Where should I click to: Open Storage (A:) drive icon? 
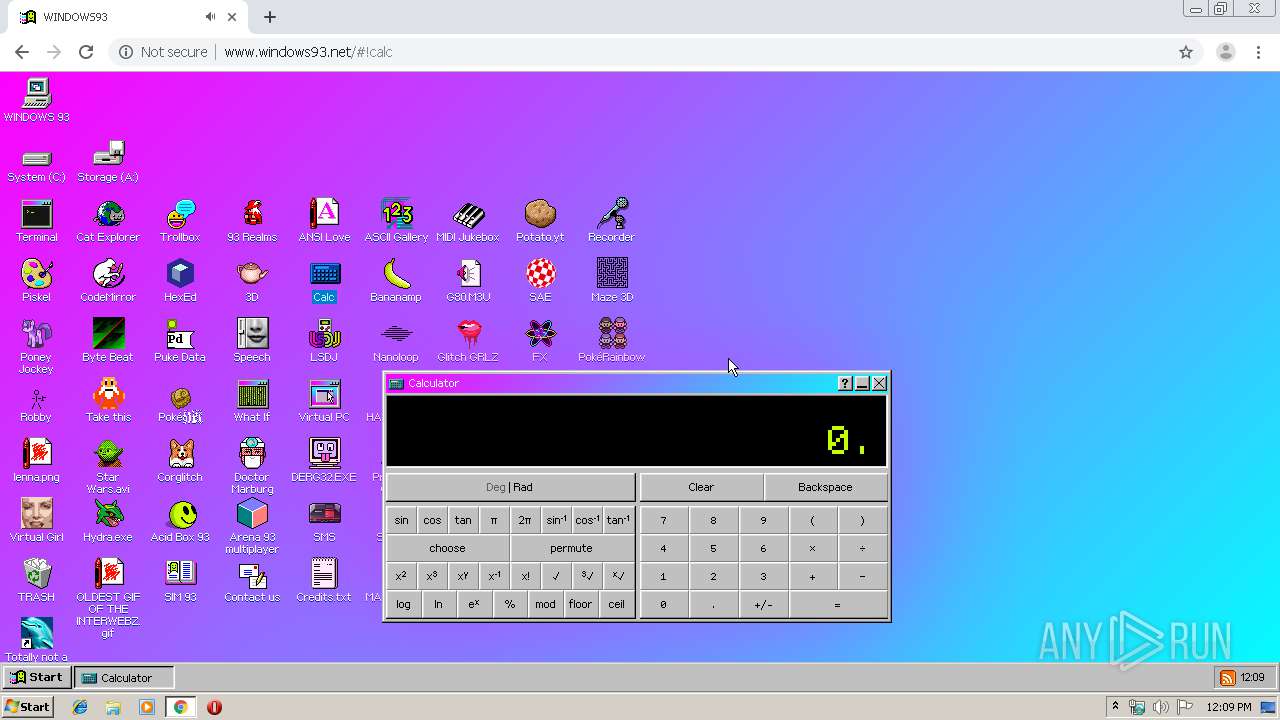(108, 163)
